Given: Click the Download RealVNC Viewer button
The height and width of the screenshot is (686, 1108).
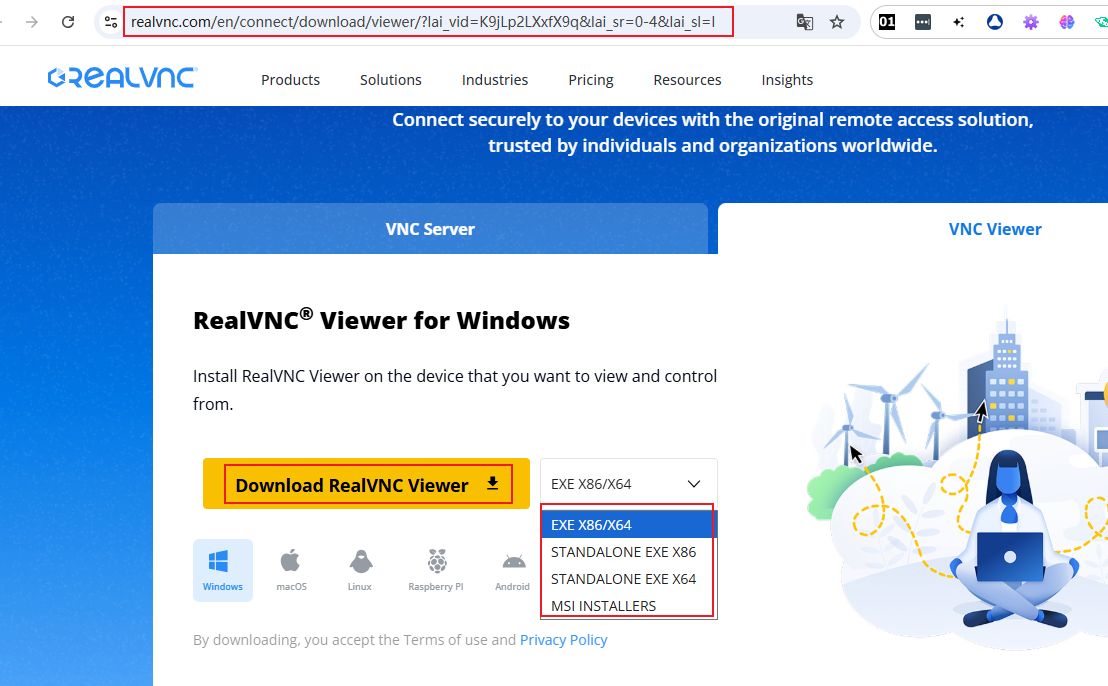Looking at the screenshot, I should 366,484.
